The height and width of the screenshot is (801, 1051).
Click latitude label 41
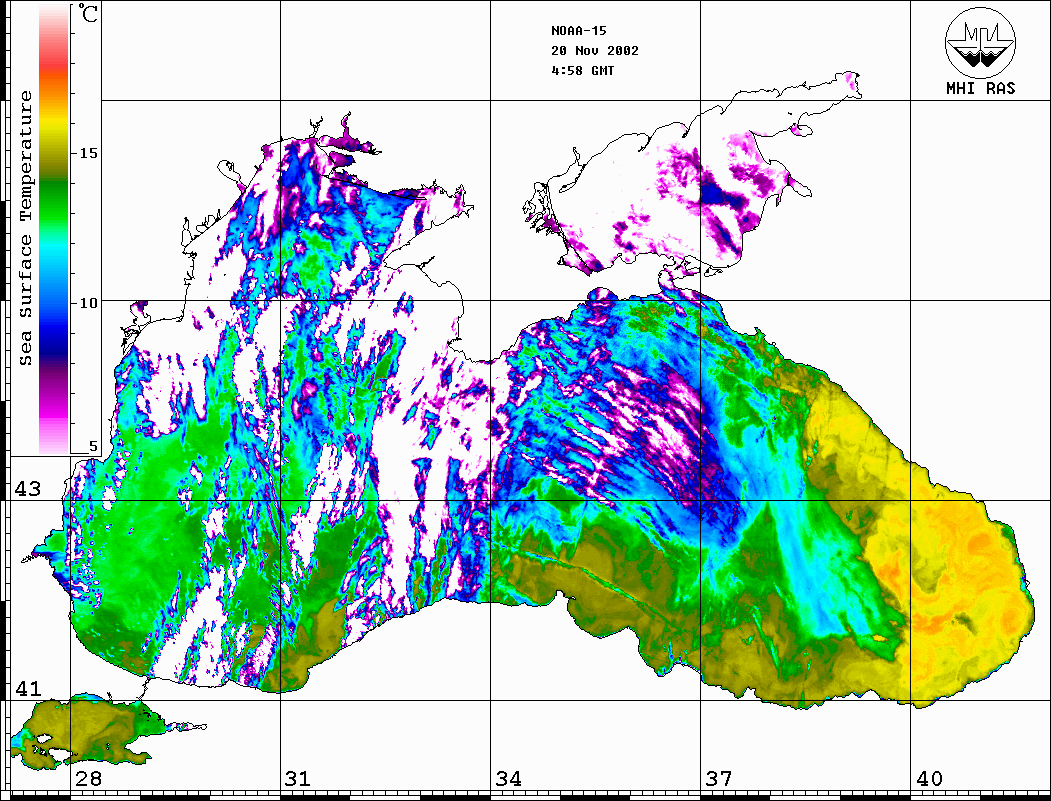(28, 688)
